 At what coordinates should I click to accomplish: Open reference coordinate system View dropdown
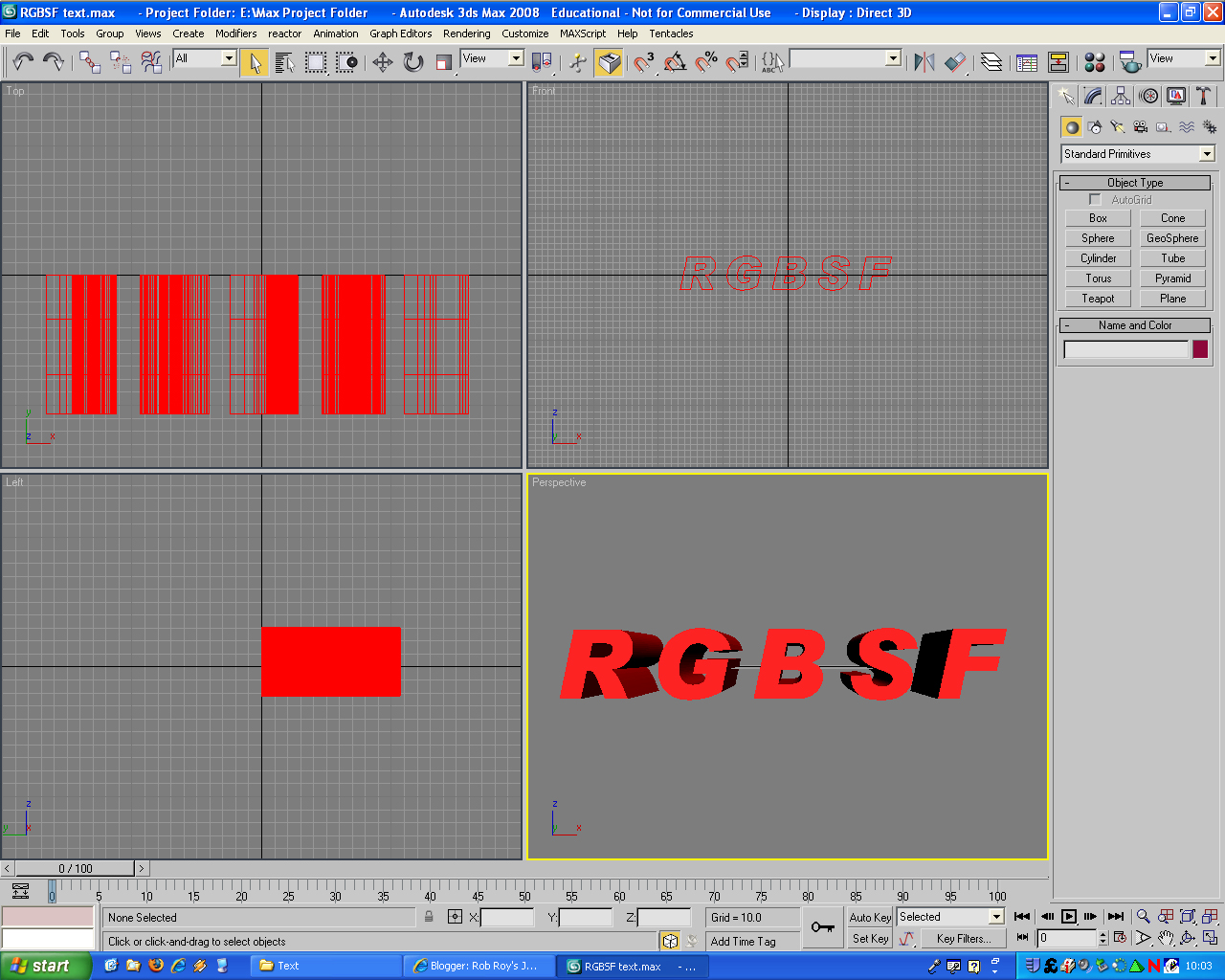[x=492, y=58]
